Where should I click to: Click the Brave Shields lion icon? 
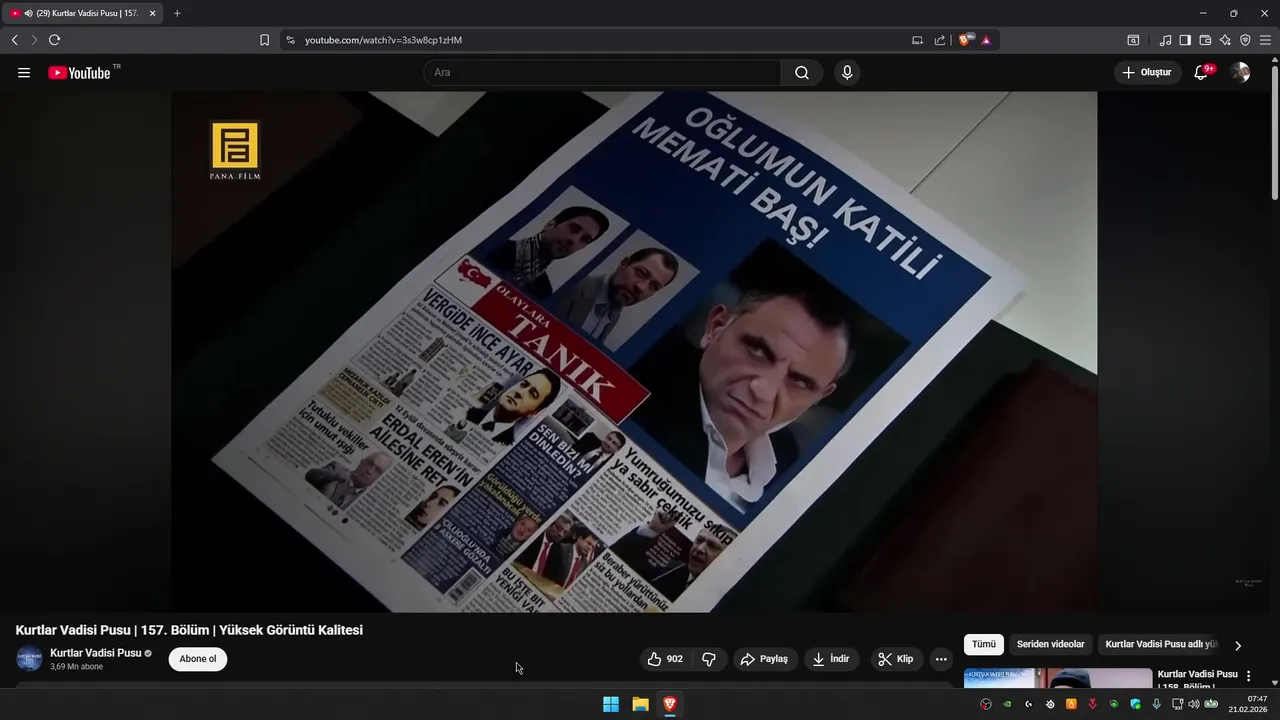[x=965, y=40]
